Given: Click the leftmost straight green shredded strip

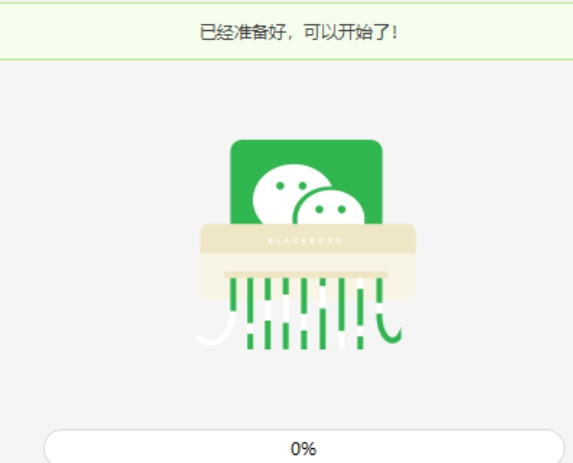Looking at the screenshot, I should click(250, 314).
